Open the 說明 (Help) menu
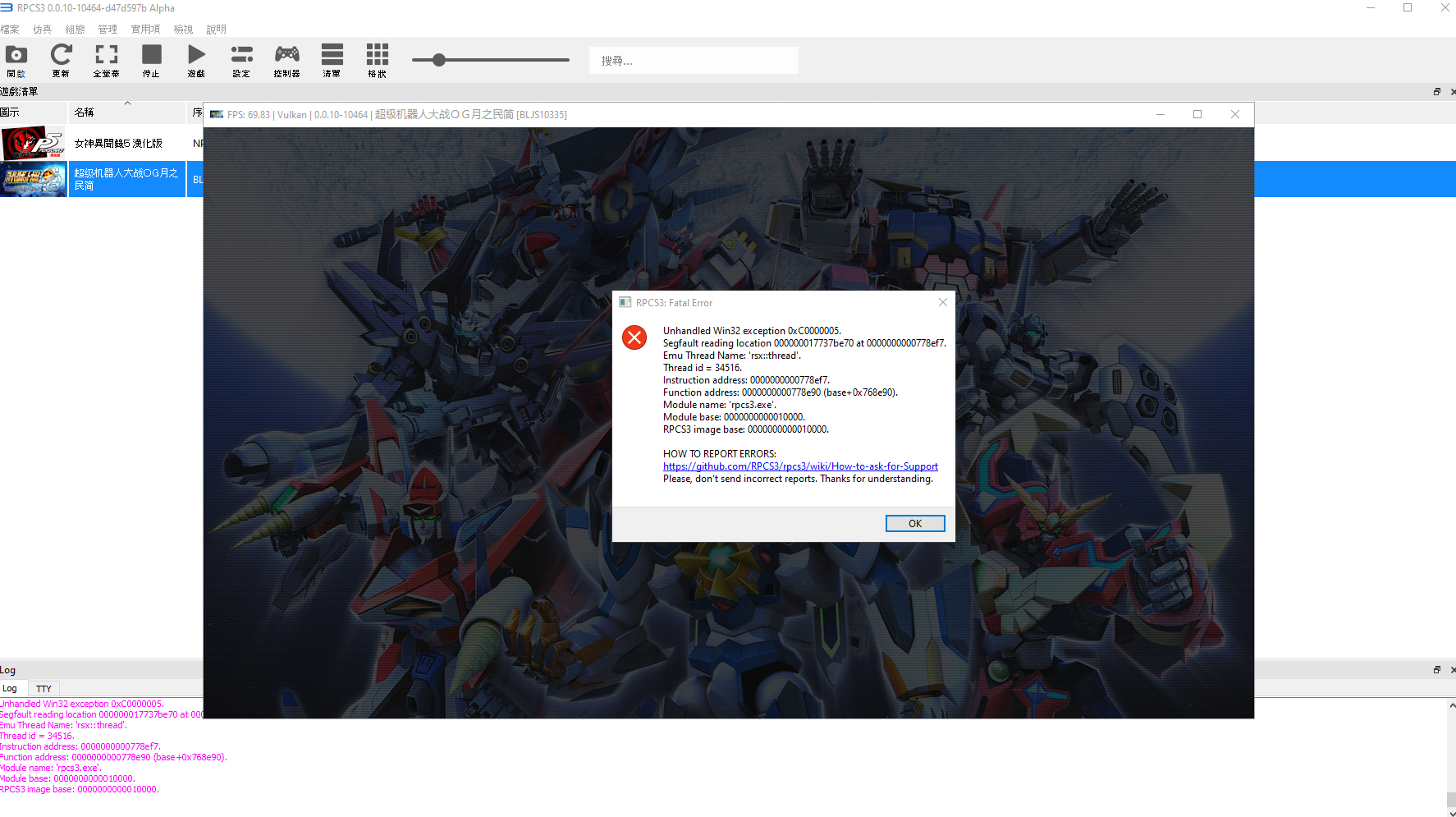The image size is (1456, 817). (217, 30)
